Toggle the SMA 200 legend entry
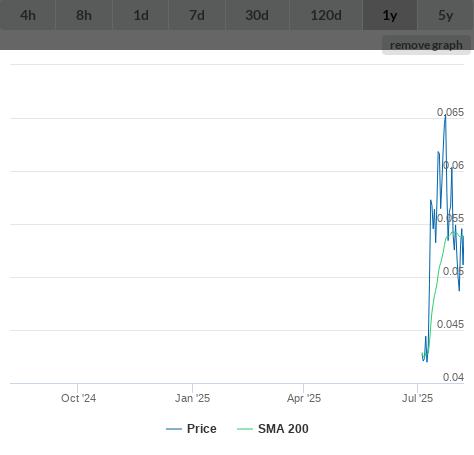 coord(283,429)
